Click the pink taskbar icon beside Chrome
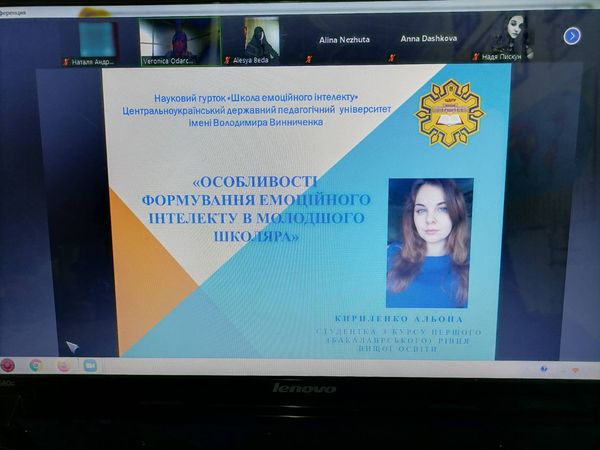The height and width of the screenshot is (450, 600). click(63, 366)
